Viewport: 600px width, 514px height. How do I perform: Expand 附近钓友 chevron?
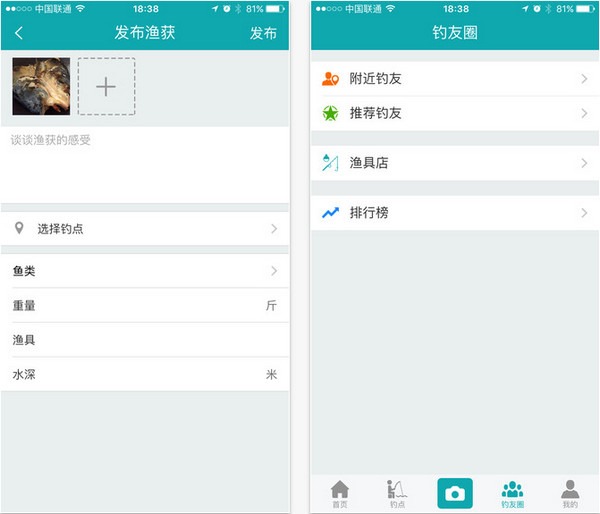[x=584, y=79]
